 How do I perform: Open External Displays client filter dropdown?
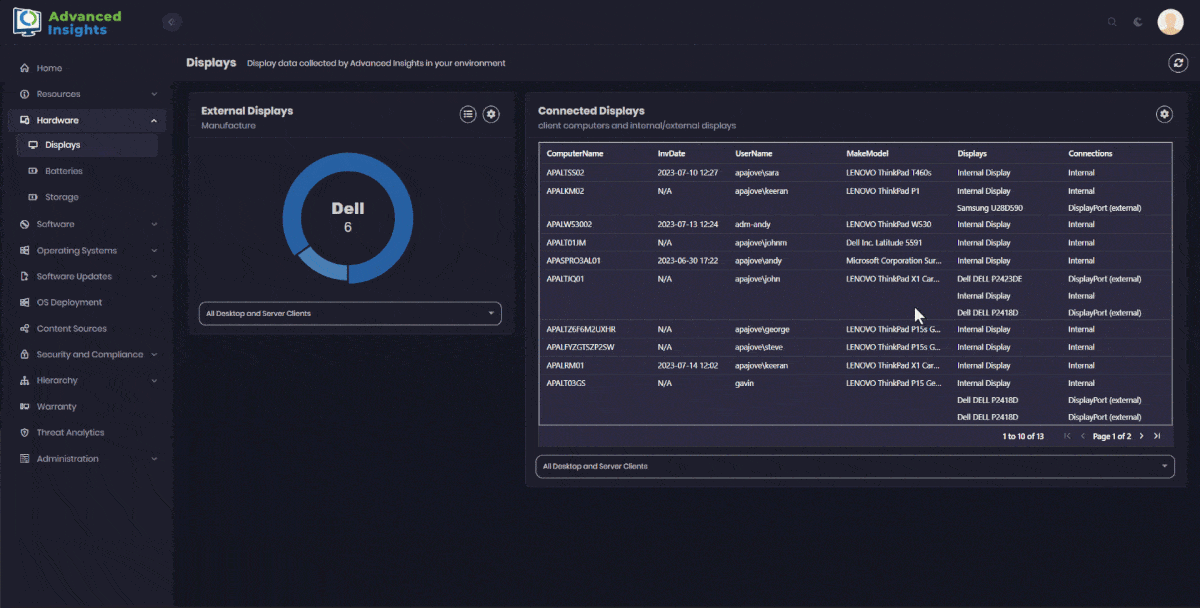click(x=350, y=313)
